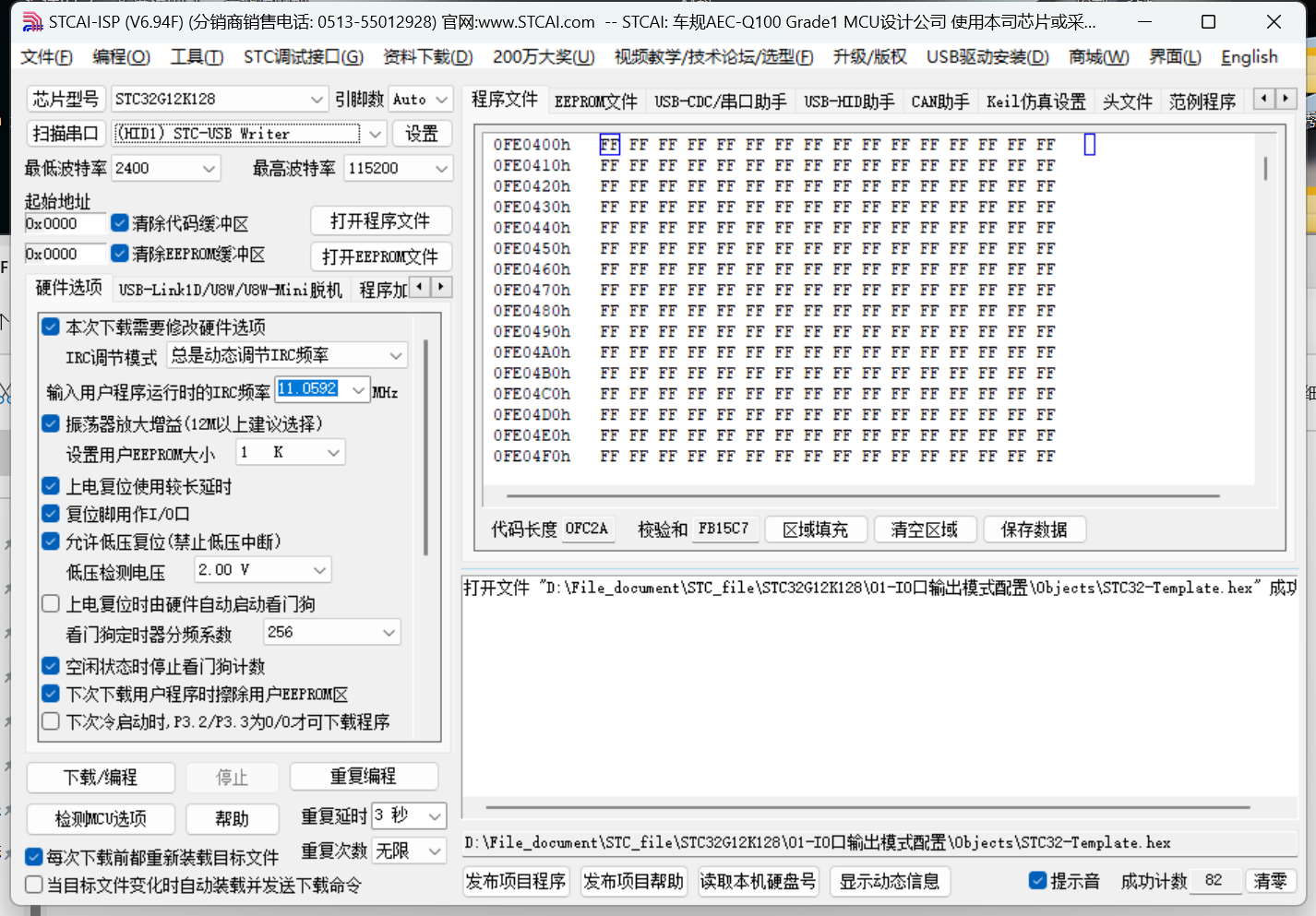Open the 编程(O) menu
1316x916 pixels.
coord(121,57)
